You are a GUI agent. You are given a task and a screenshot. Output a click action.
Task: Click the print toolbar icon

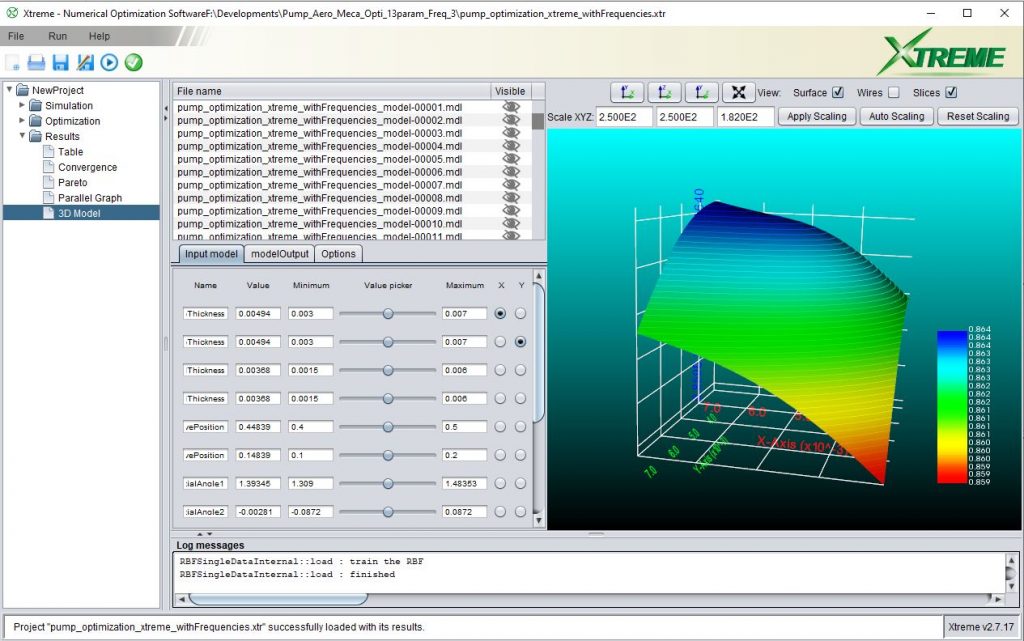coord(37,63)
